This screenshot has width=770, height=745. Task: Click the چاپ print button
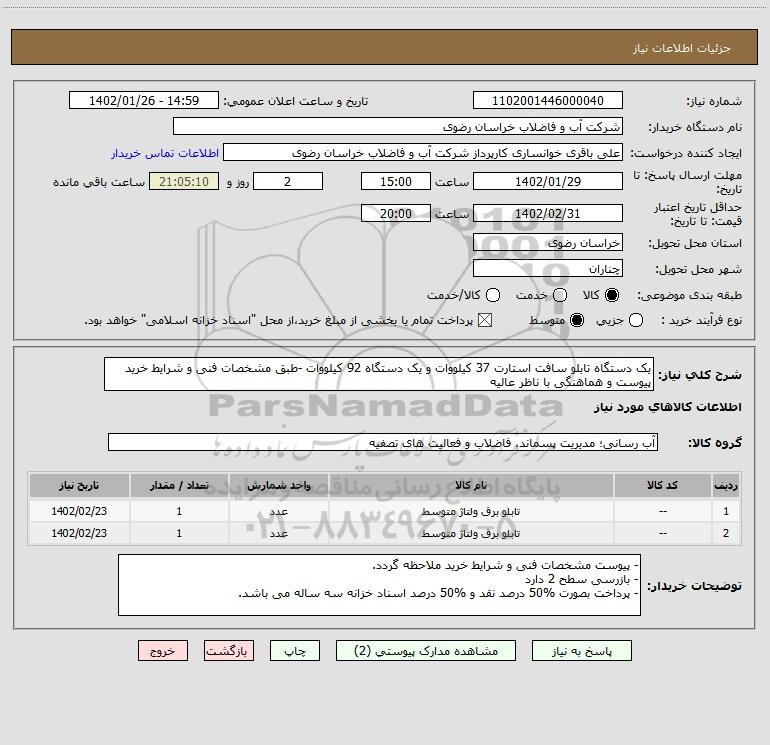(295, 651)
